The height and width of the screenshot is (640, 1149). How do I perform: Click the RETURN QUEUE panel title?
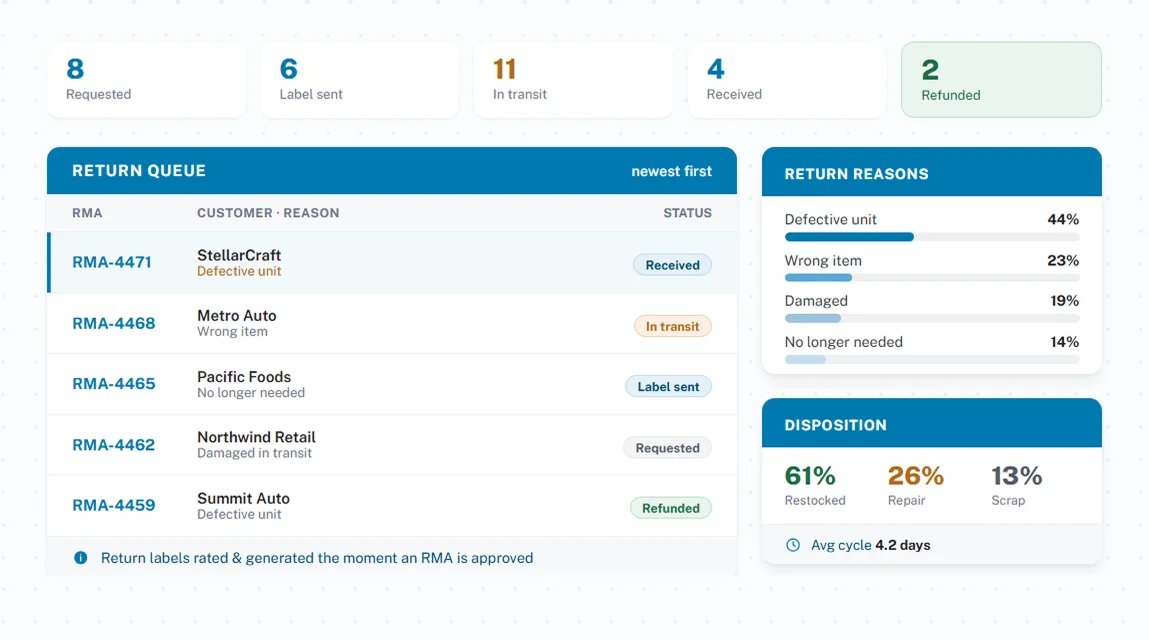138,171
